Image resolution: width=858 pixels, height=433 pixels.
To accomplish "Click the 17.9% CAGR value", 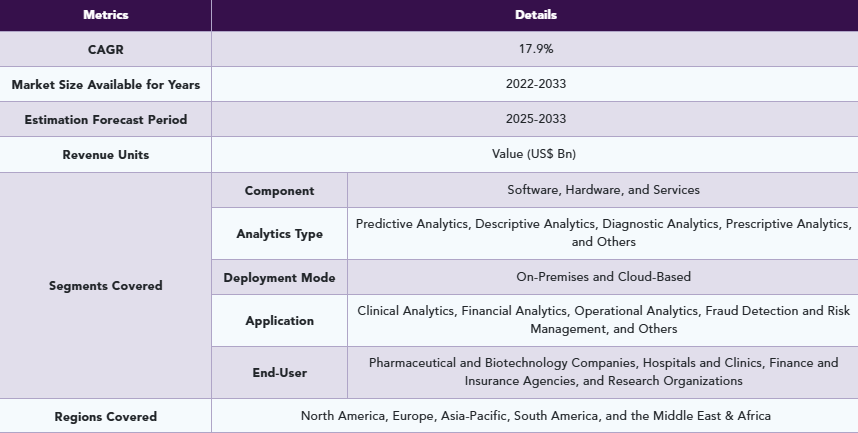I will 535,49.
